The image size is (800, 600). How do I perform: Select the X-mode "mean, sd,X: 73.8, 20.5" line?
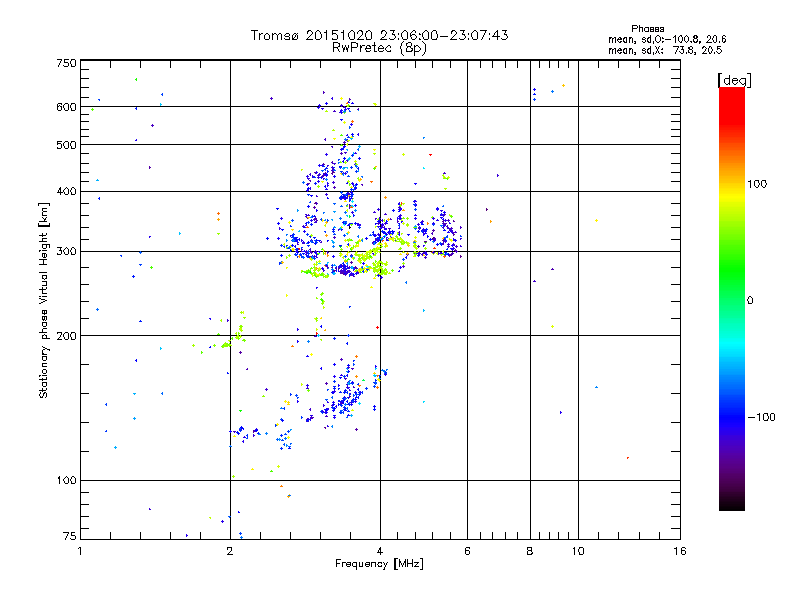click(665, 50)
